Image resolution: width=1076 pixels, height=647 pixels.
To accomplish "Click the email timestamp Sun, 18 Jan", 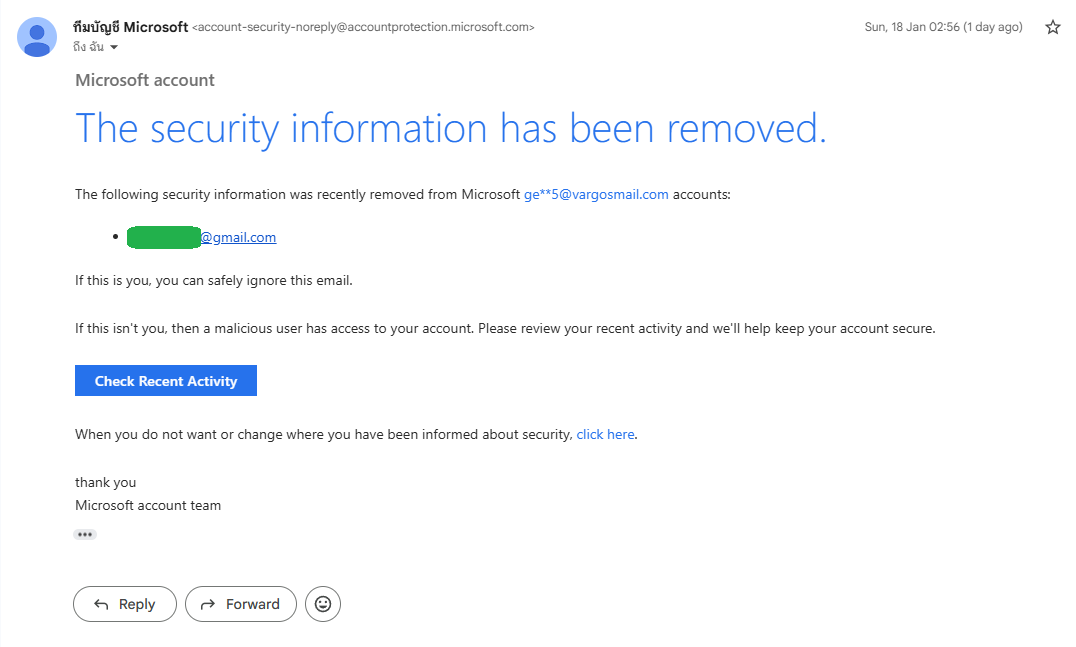I will point(944,27).
